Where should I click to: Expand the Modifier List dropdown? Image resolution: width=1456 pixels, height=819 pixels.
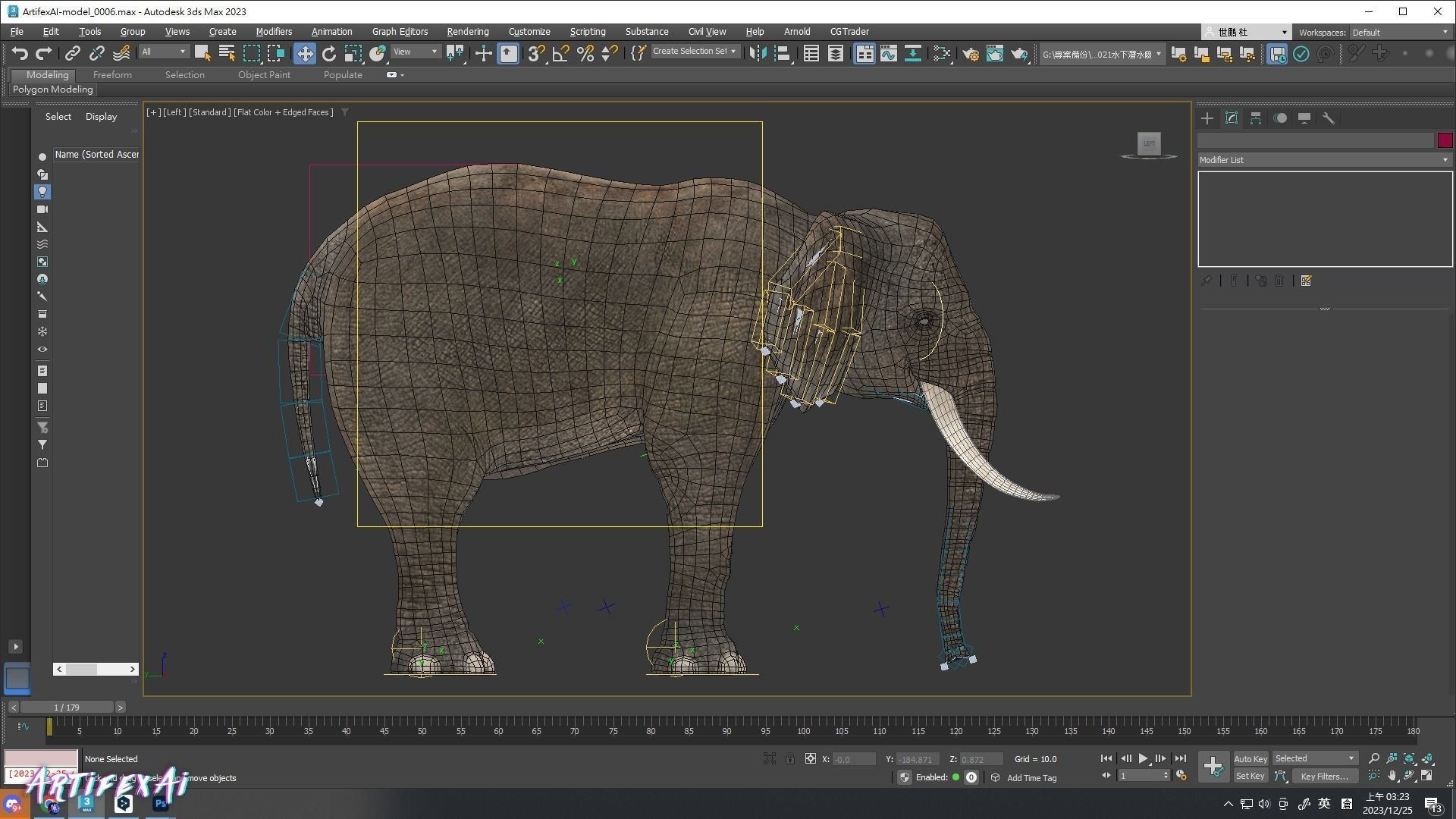(x=1324, y=160)
